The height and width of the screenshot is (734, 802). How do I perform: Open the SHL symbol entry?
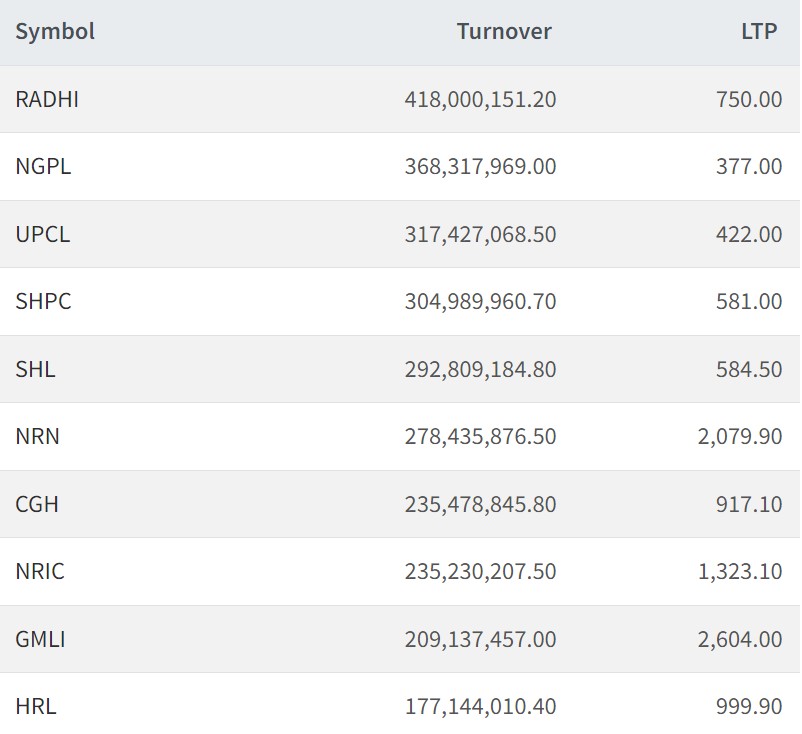point(35,370)
